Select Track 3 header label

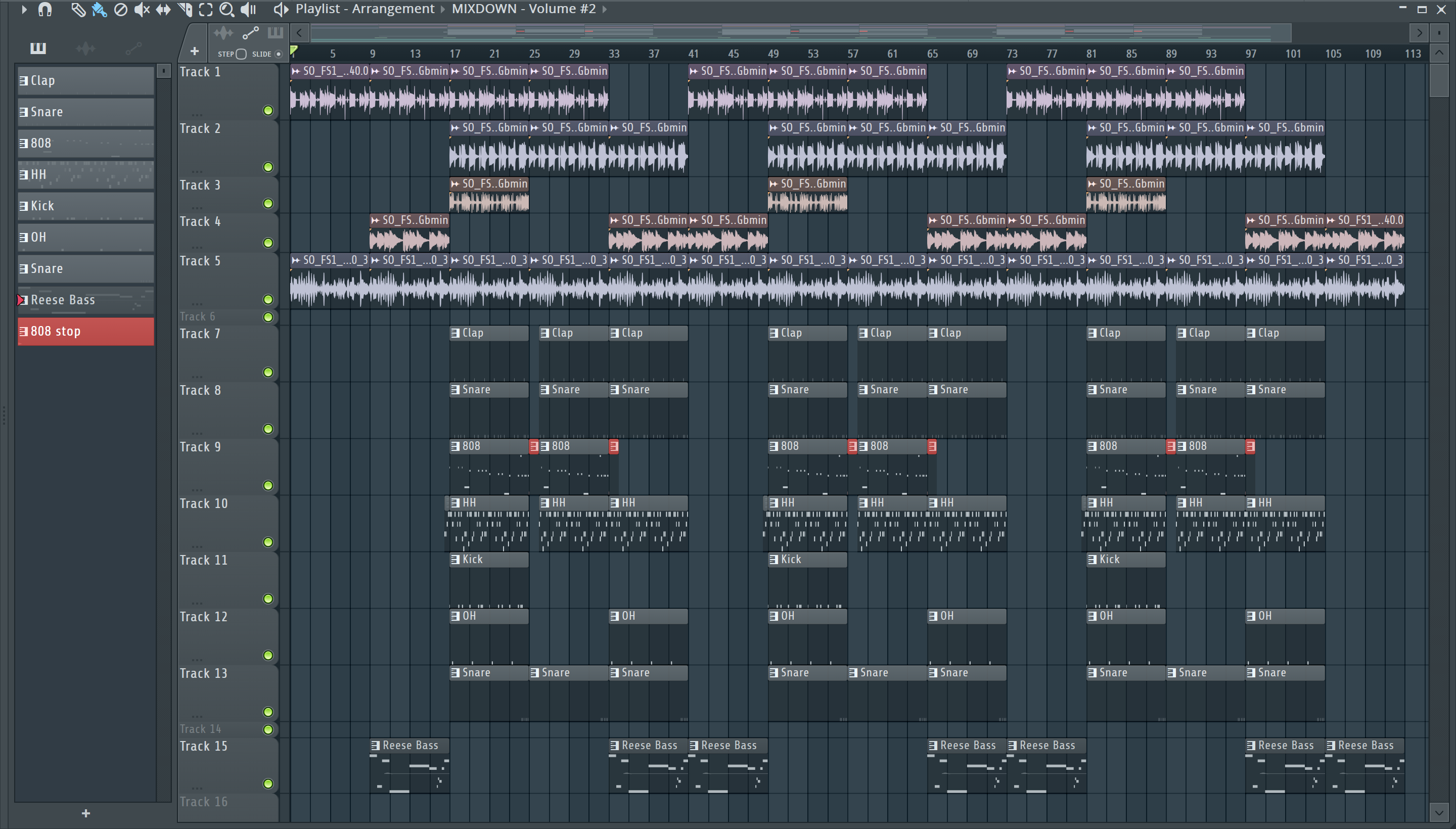[x=200, y=185]
